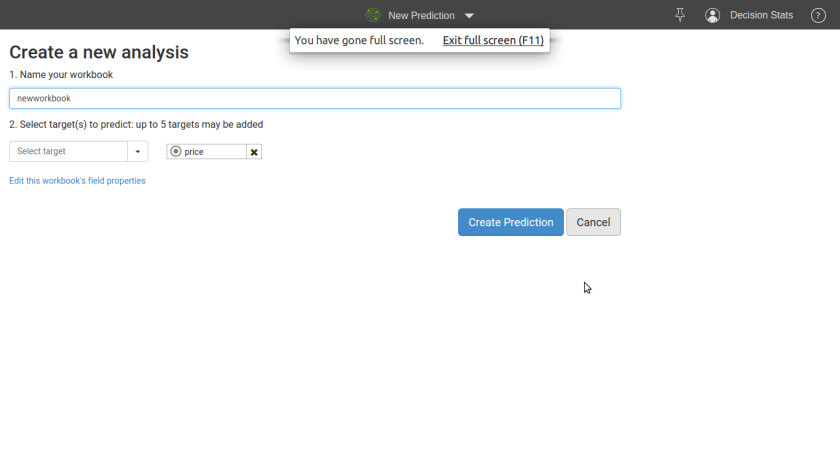Remove the price target with X icon
840x472 pixels.
254,152
